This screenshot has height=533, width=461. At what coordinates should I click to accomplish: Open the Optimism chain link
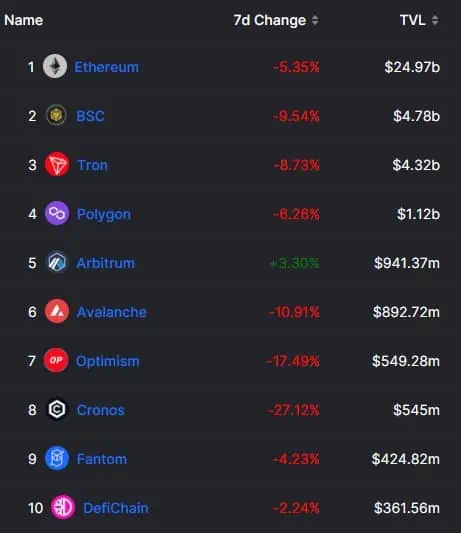tap(108, 361)
